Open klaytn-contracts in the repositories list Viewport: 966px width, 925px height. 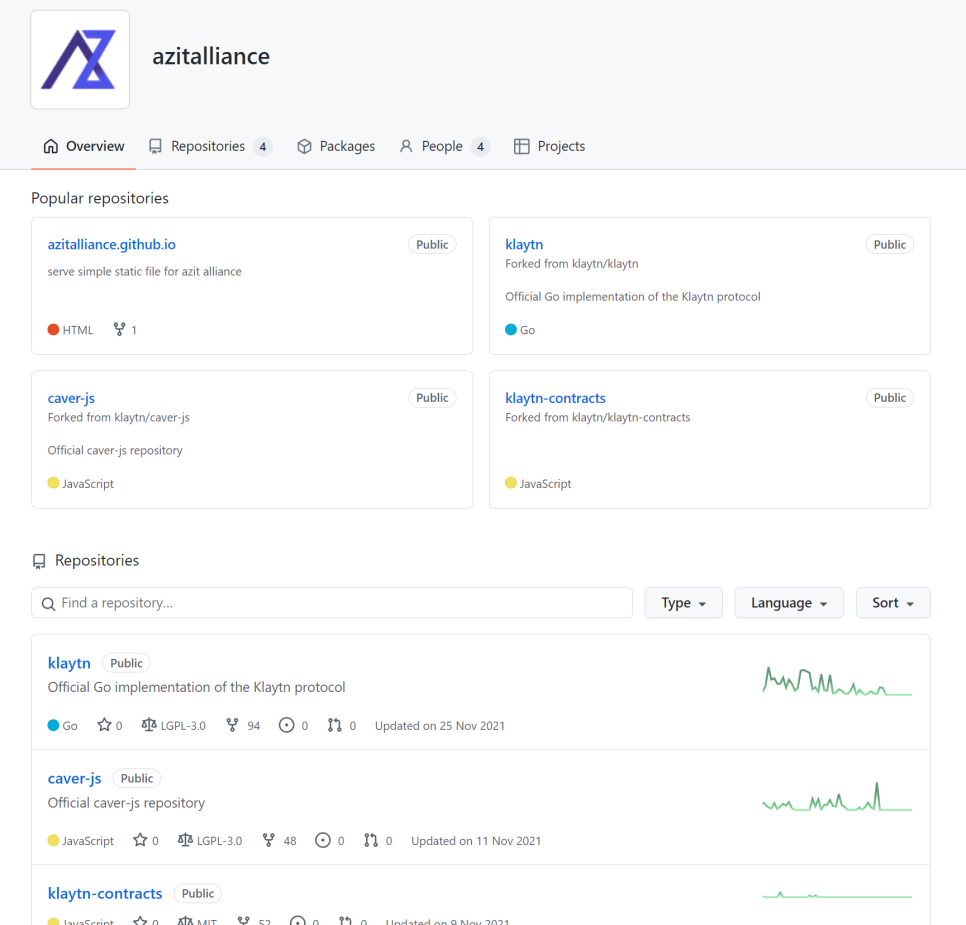pos(105,894)
